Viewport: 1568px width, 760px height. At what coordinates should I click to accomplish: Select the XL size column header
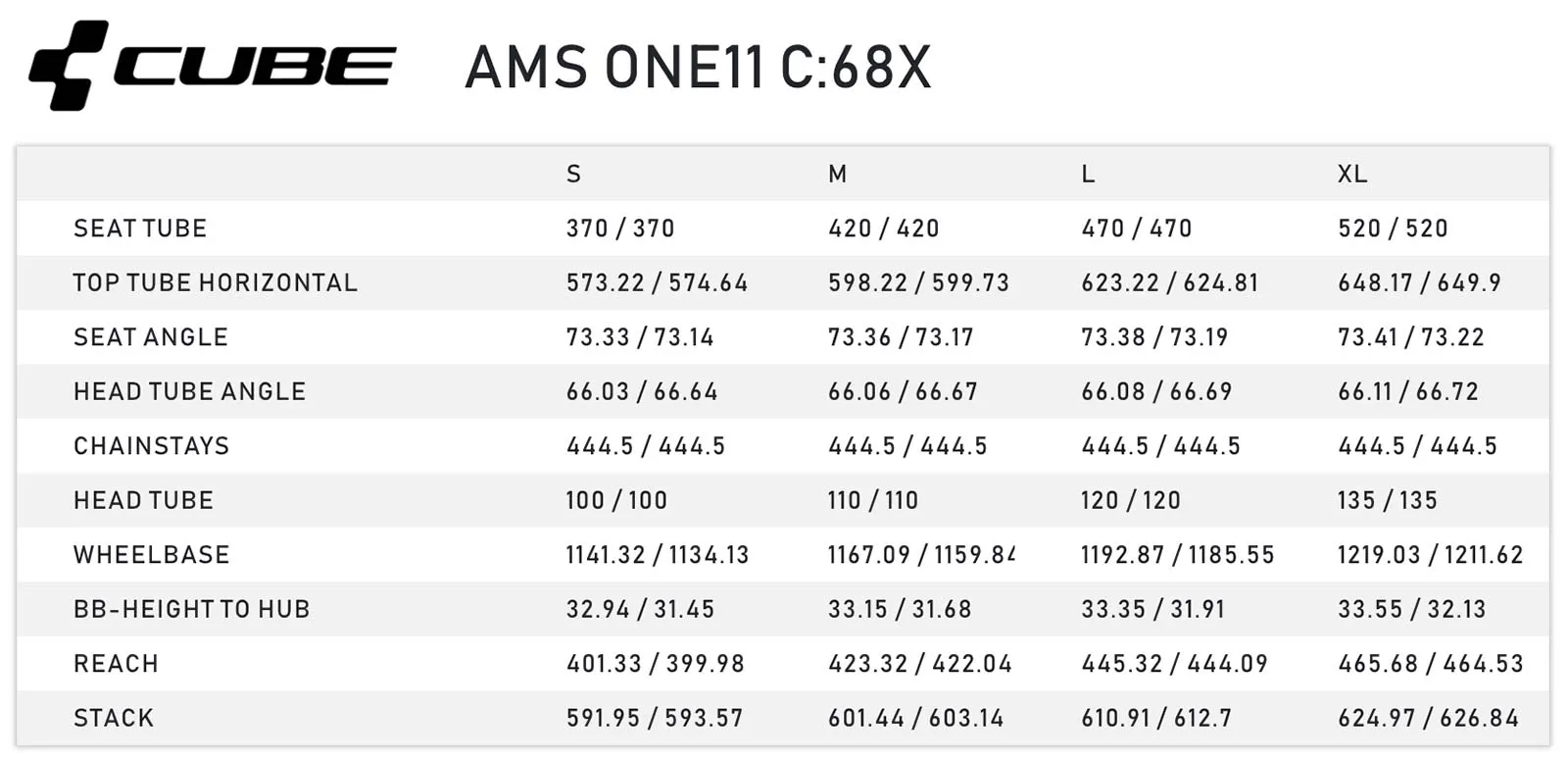(x=1352, y=175)
